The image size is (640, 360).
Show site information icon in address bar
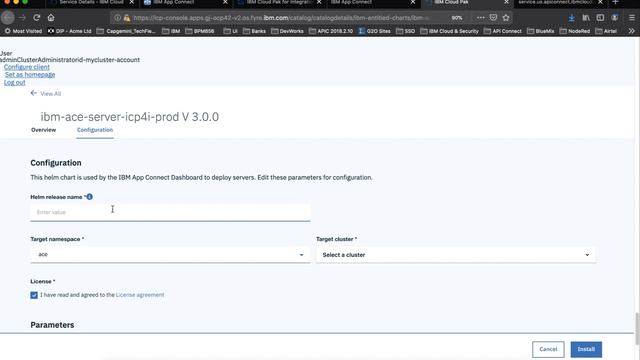[117, 18]
